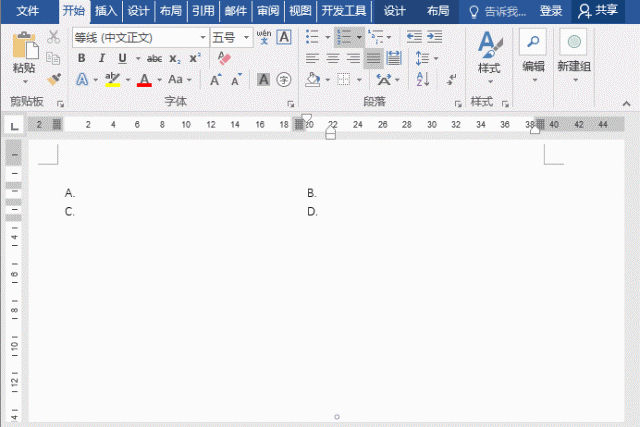The image size is (640, 427).
Task: Open the font color dropdown arrow
Action: tap(159, 80)
